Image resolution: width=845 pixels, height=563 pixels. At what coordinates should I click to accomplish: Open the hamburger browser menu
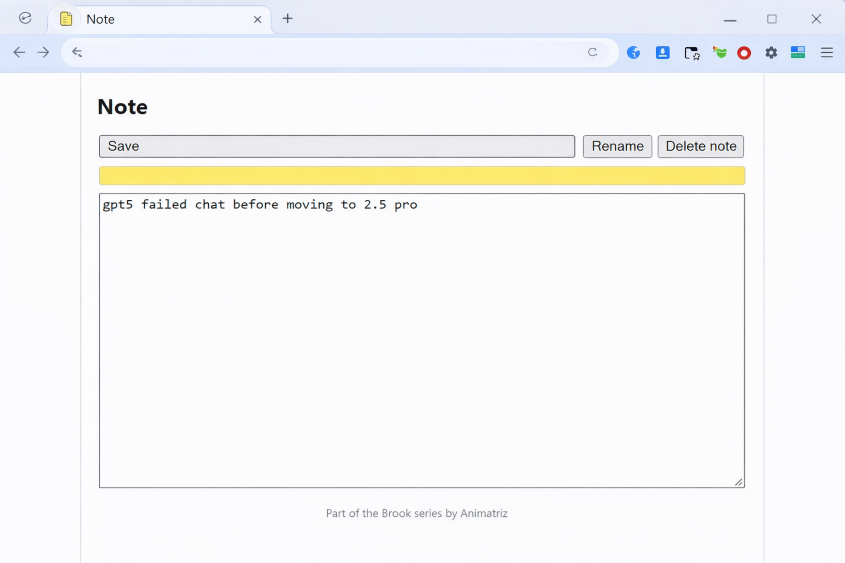827,53
